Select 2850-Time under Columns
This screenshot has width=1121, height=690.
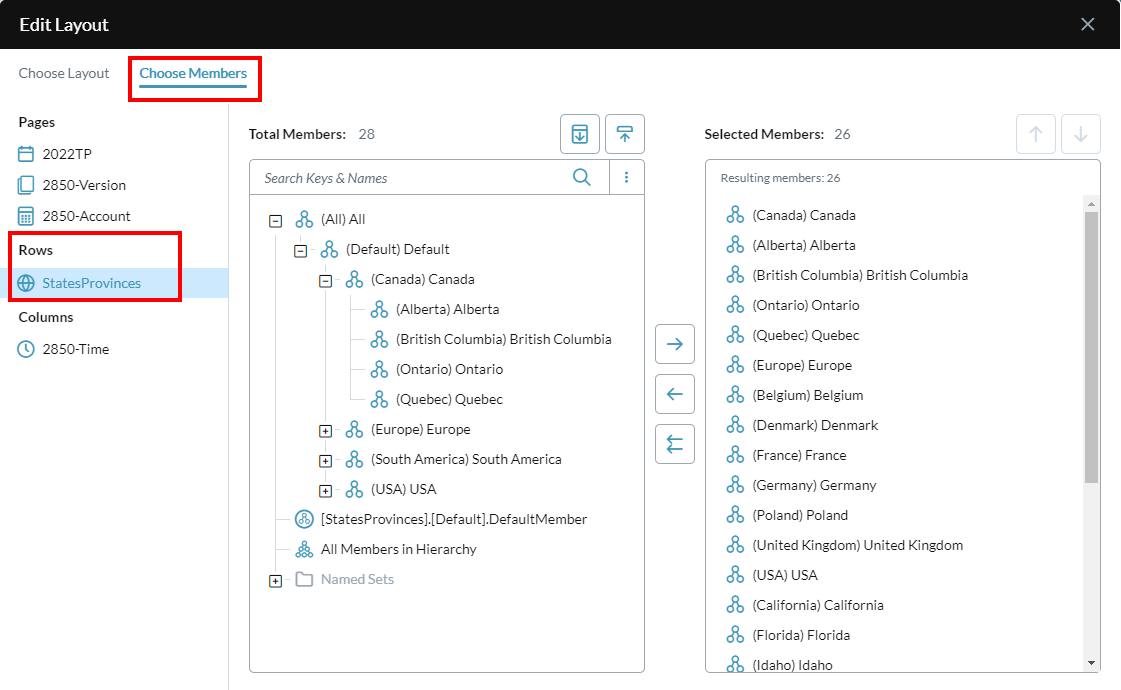pos(75,349)
